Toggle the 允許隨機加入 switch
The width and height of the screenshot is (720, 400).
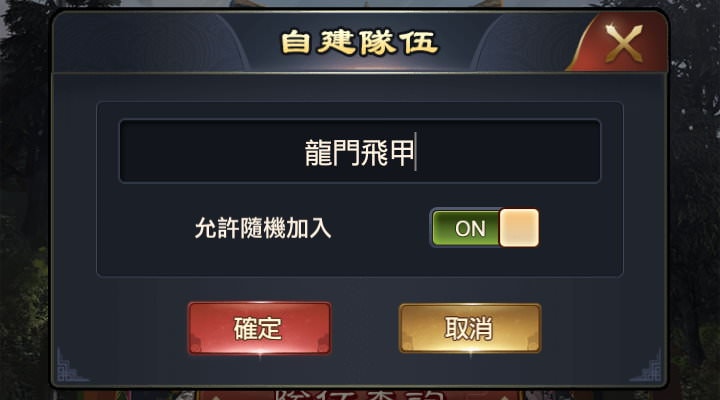coord(485,228)
